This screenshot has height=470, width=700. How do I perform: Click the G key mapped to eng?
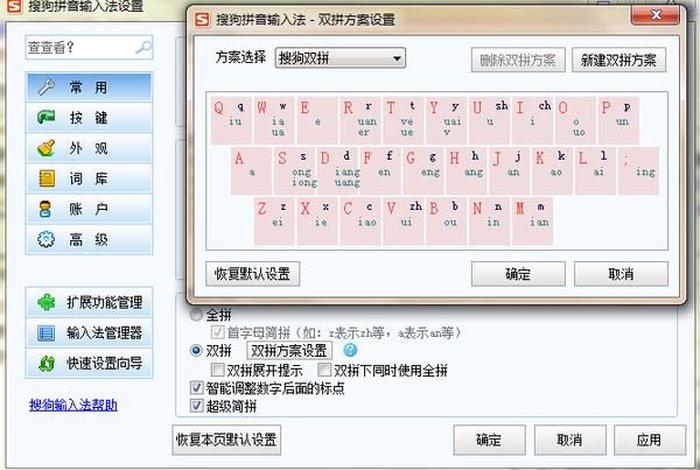[423, 171]
